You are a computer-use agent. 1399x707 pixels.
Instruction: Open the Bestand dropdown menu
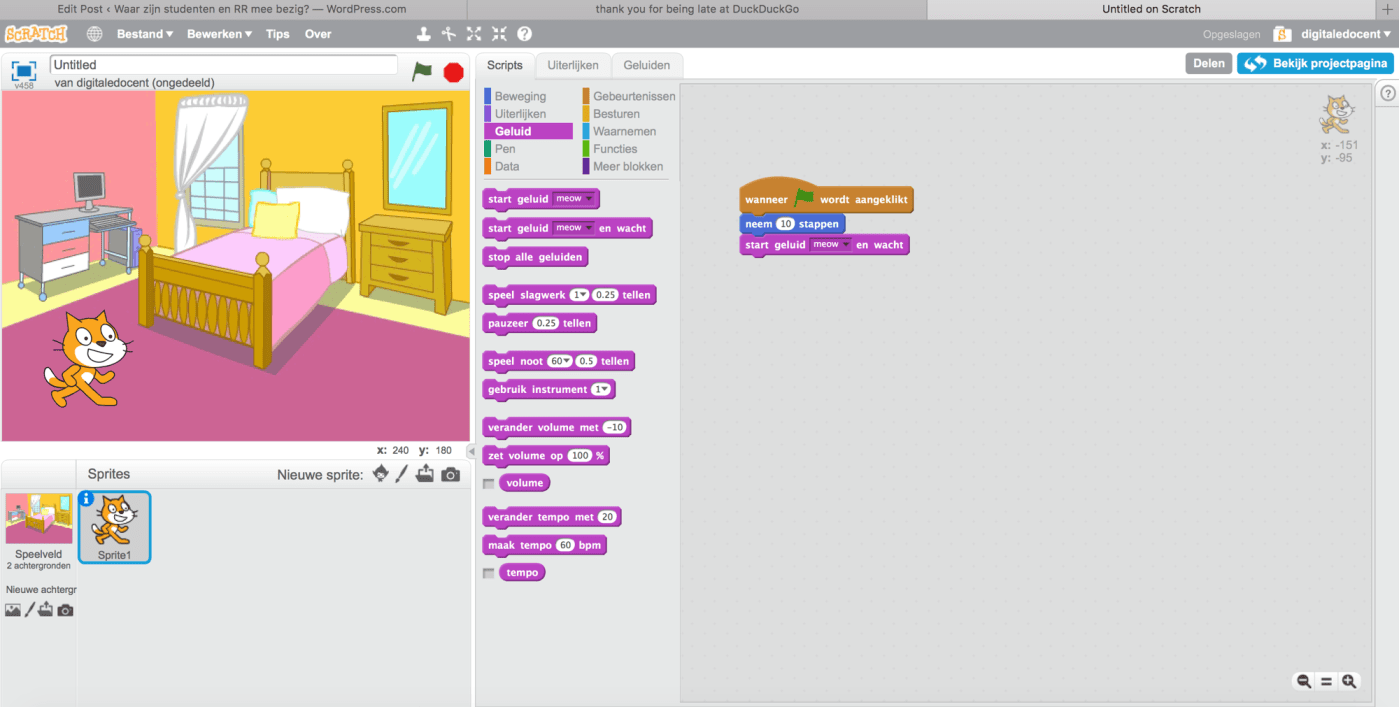[144, 34]
